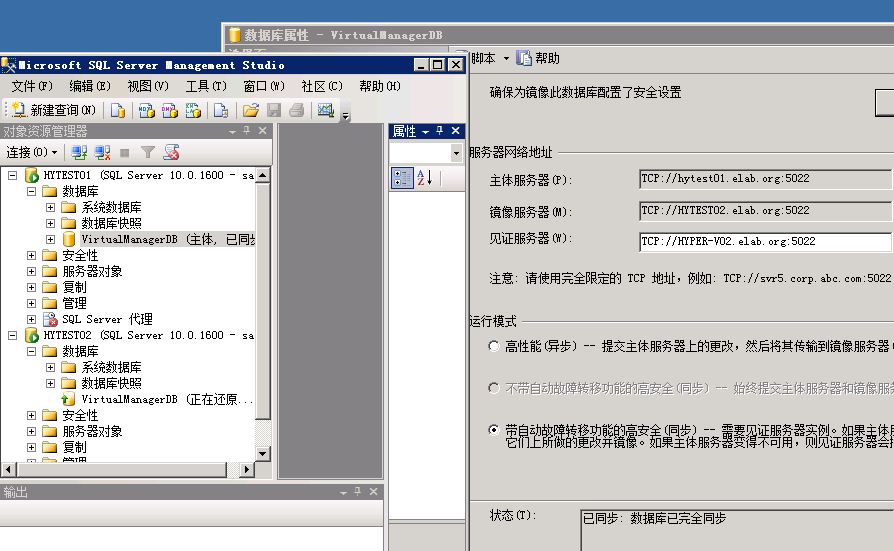
Task: Click the last Object Explorer toolbar icon (script with red X)
Action: click(x=171, y=152)
